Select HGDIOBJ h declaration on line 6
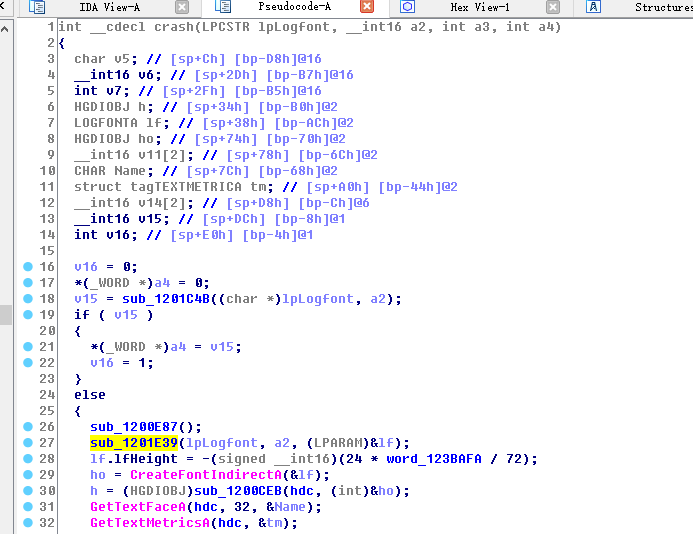Image resolution: width=693 pixels, height=534 pixels. point(114,107)
